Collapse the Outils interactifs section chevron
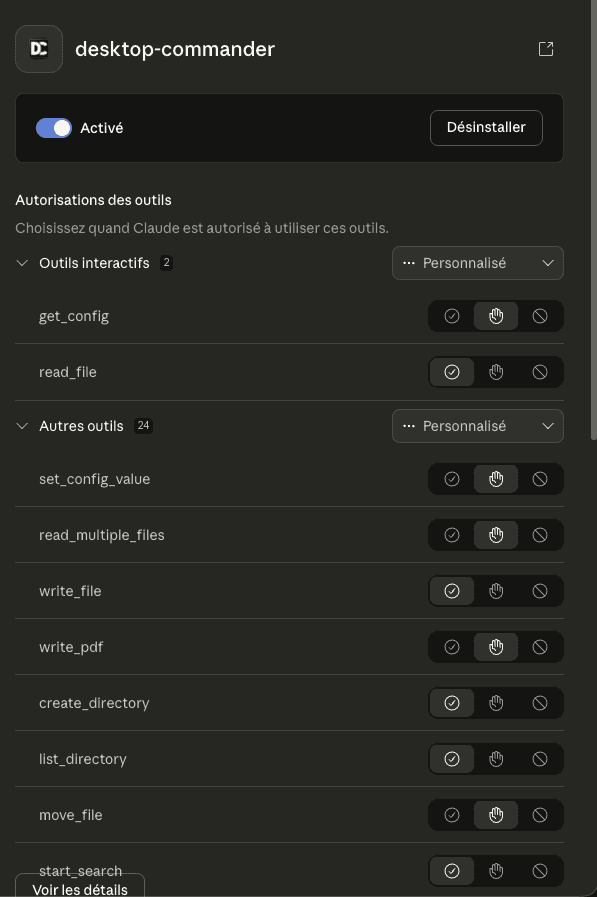Screen dimensions: 597x897 click(22, 263)
